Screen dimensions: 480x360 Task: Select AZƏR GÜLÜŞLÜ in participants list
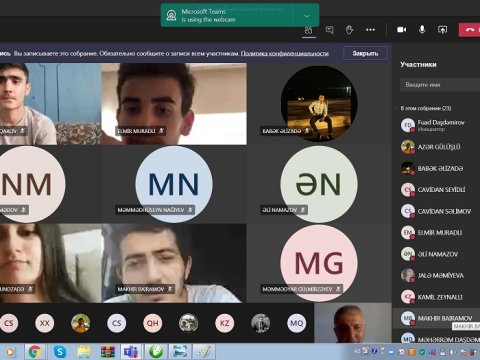click(440, 147)
